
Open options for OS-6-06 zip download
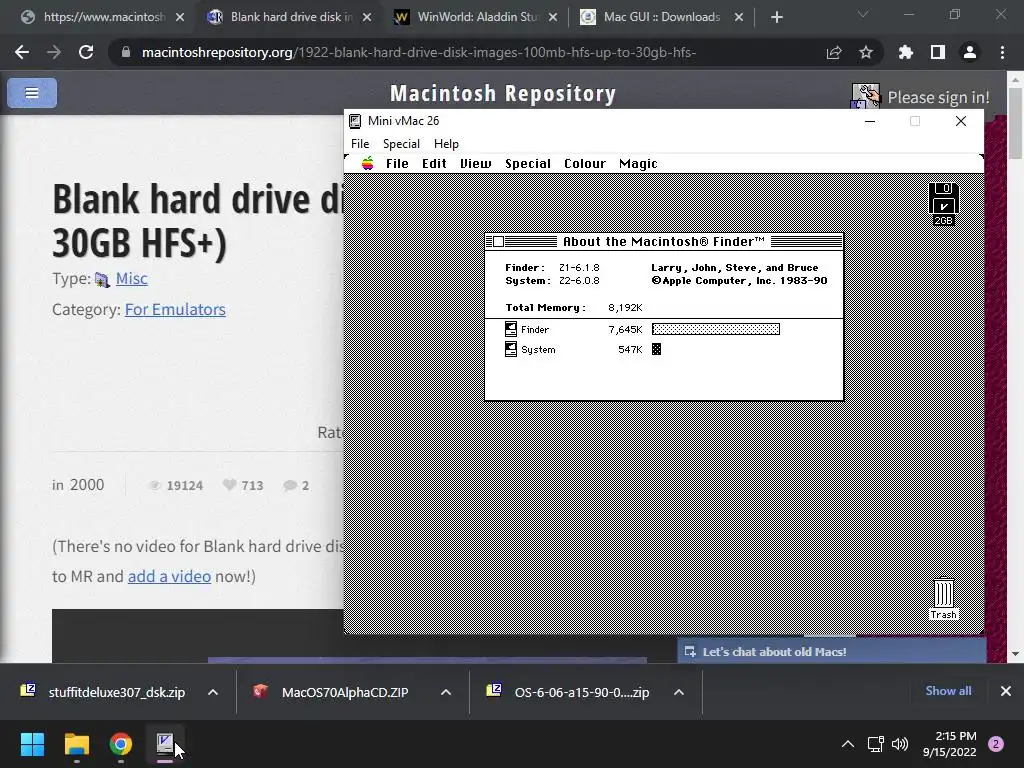(x=679, y=692)
